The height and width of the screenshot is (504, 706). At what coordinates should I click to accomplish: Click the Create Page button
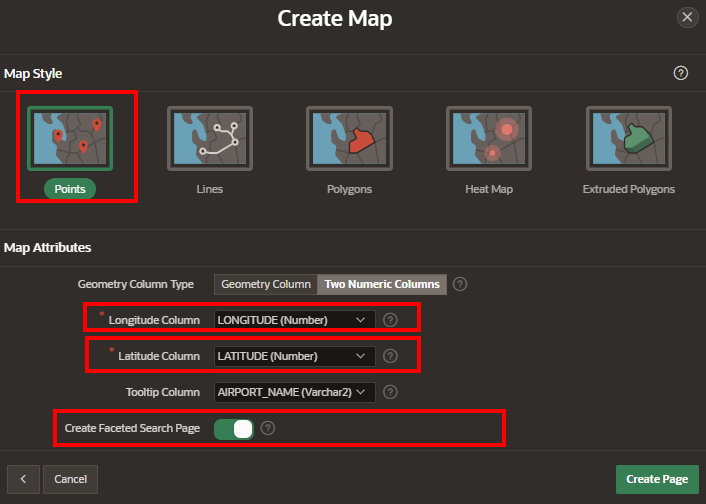tap(657, 479)
